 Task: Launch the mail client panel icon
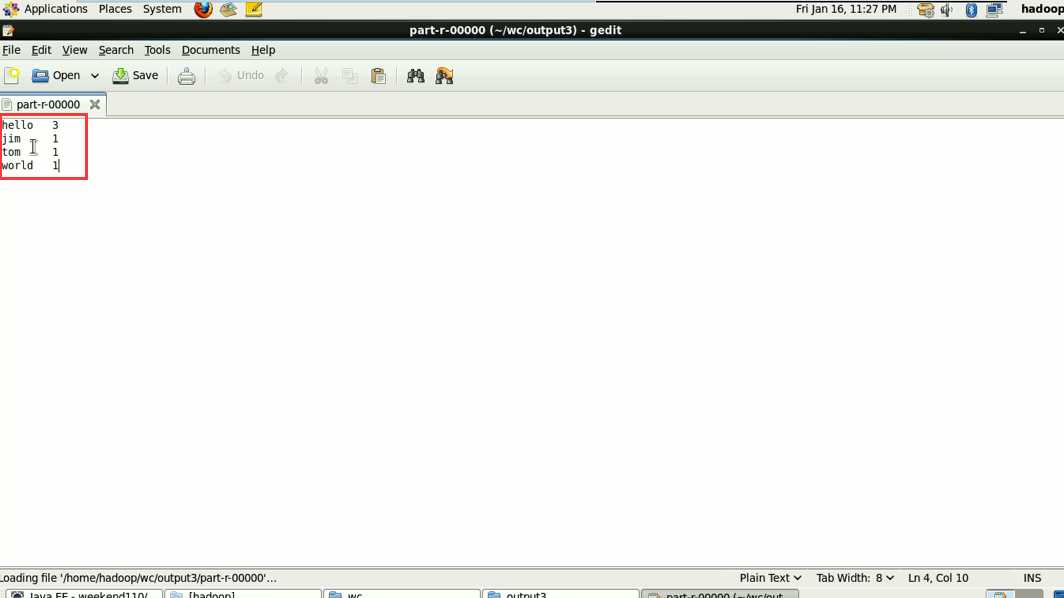(x=229, y=10)
